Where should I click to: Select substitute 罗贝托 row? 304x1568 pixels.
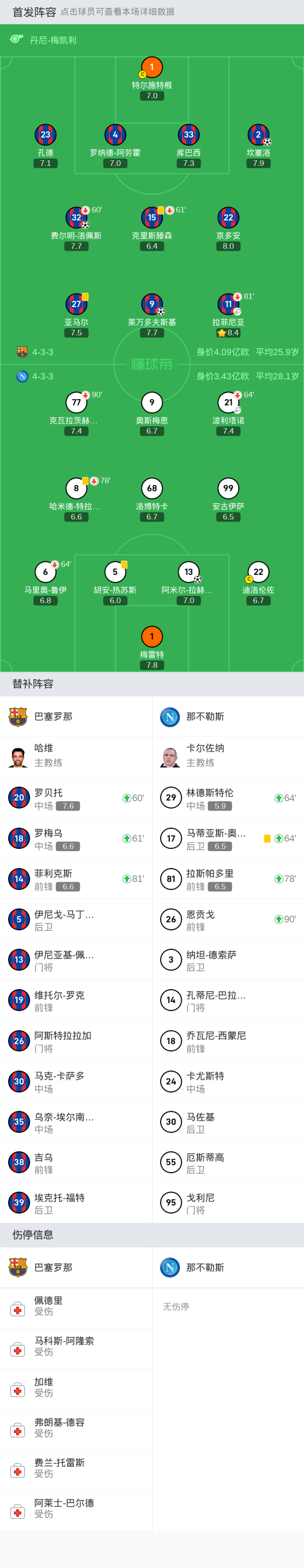pos(76,798)
